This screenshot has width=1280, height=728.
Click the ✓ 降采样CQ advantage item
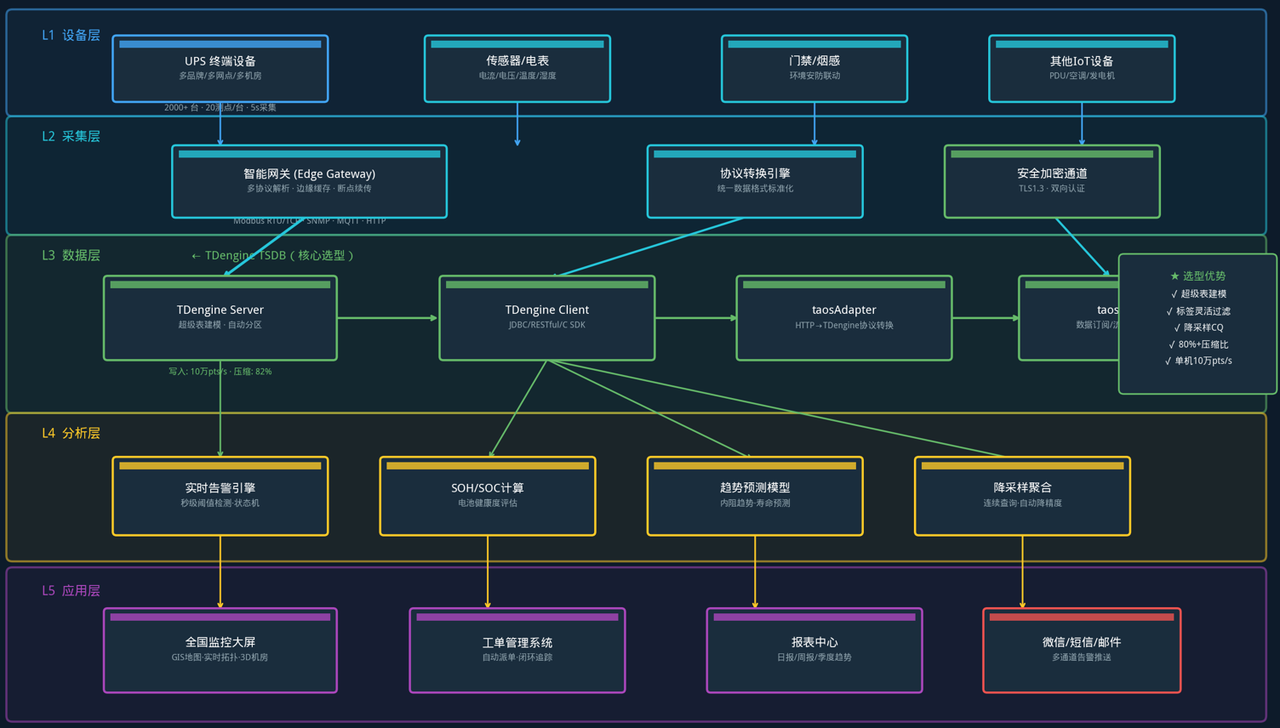click(x=1198, y=328)
